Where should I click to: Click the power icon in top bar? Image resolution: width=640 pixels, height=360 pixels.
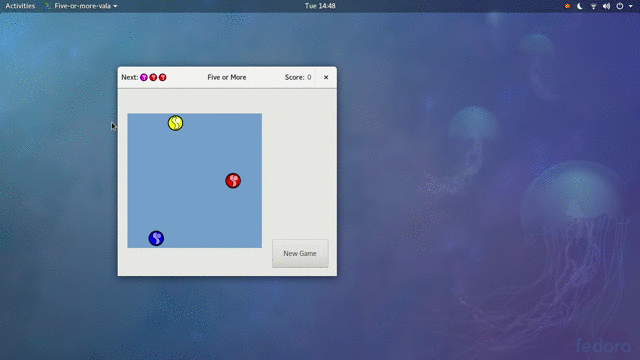620,6
